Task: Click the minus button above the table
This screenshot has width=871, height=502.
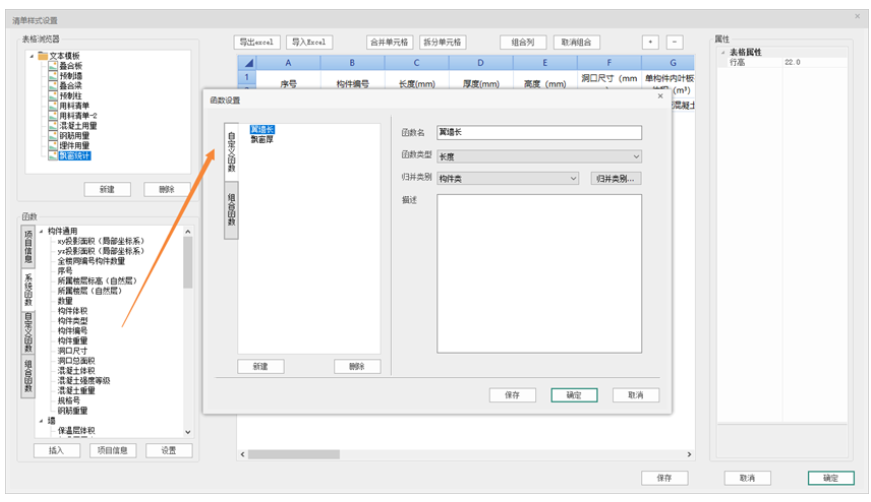Action: tap(674, 42)
